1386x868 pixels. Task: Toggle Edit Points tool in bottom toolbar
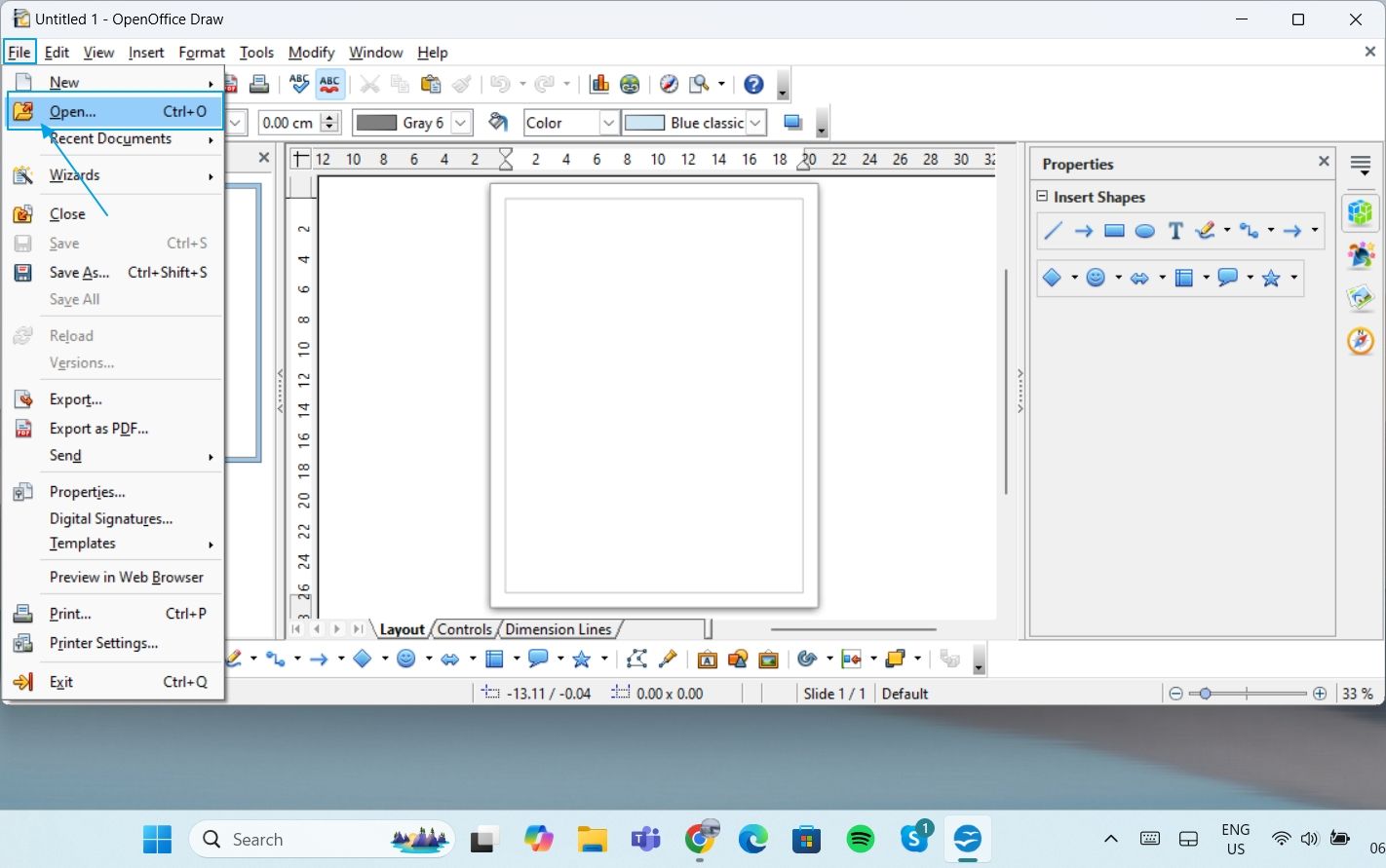pyautogui.click(x=636, y=660)
